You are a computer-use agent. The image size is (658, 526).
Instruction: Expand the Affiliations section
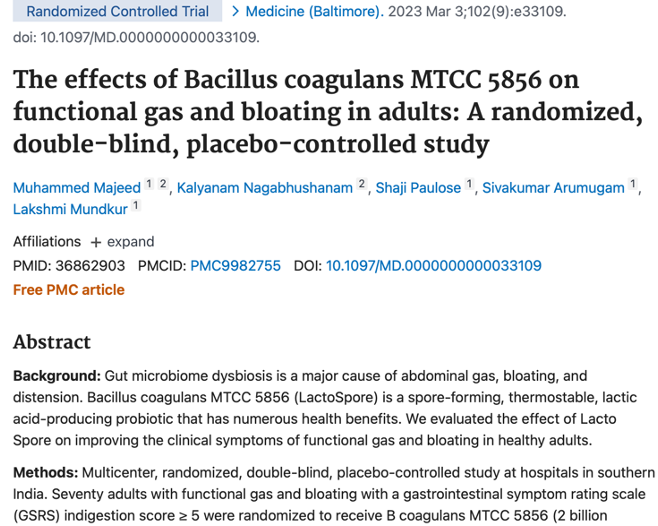pyautogui.click(x=122, y=242)
